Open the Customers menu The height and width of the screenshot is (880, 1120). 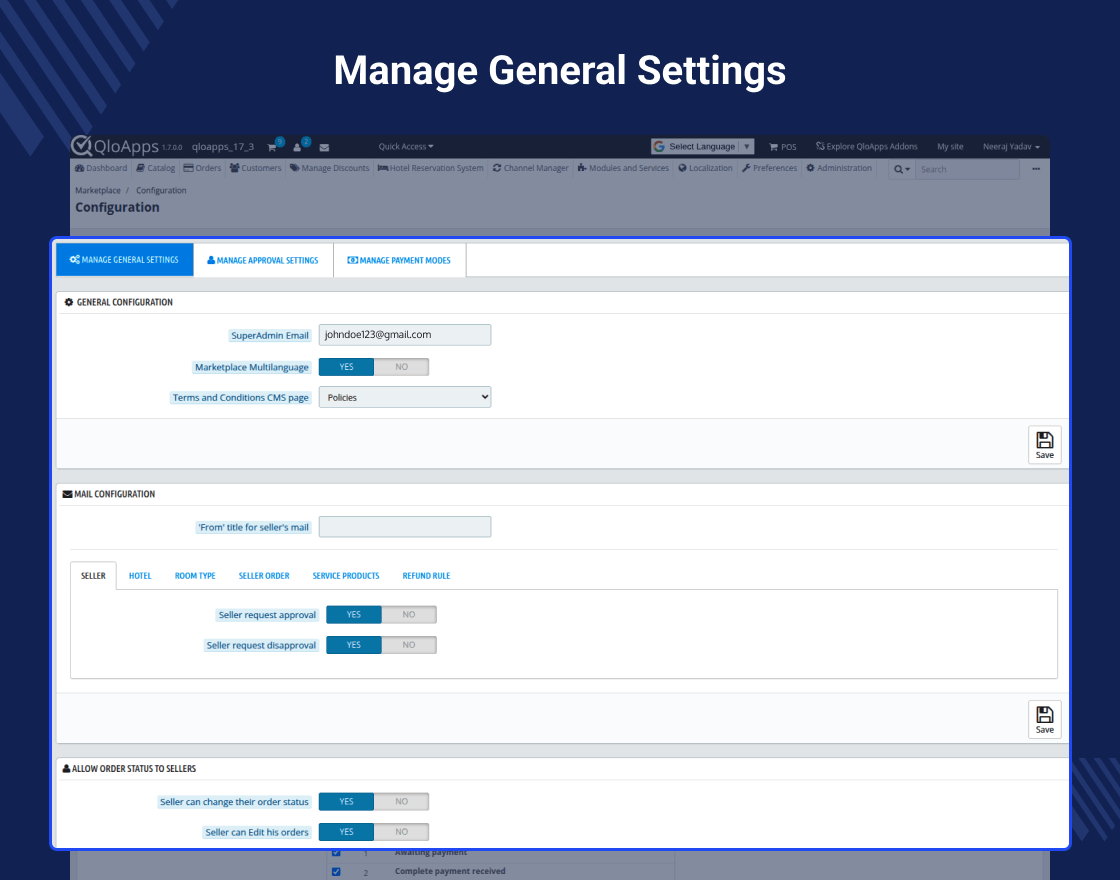click(x=256, y=169)
